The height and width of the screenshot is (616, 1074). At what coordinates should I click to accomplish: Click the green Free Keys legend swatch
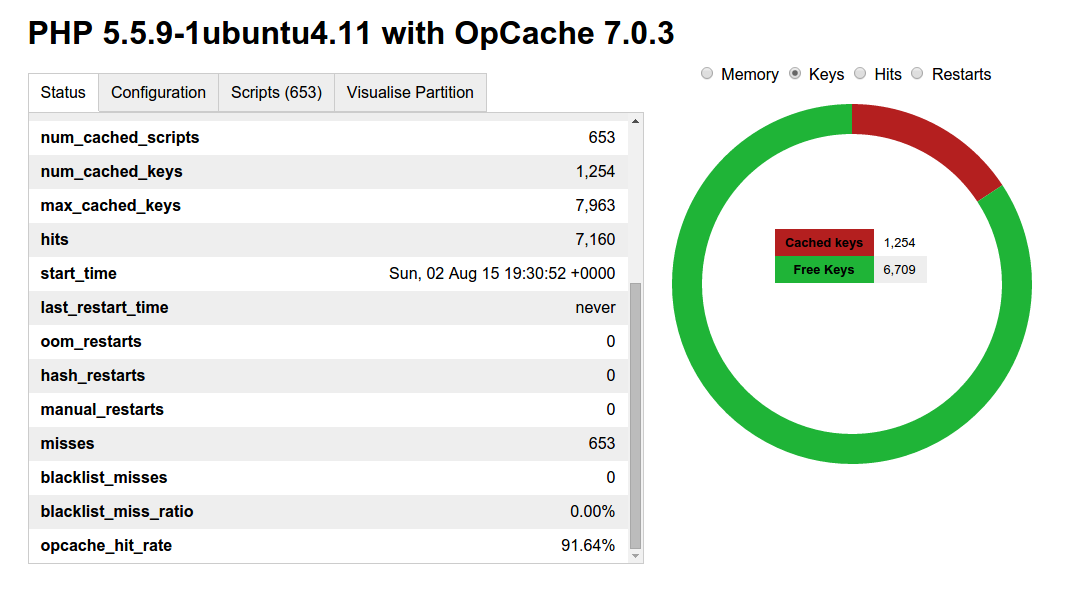click(x=824, y=269)
